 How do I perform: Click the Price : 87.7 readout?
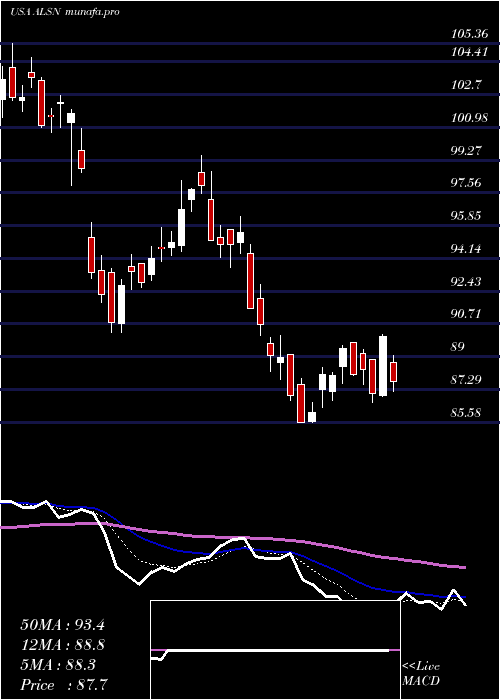(62, 685)
